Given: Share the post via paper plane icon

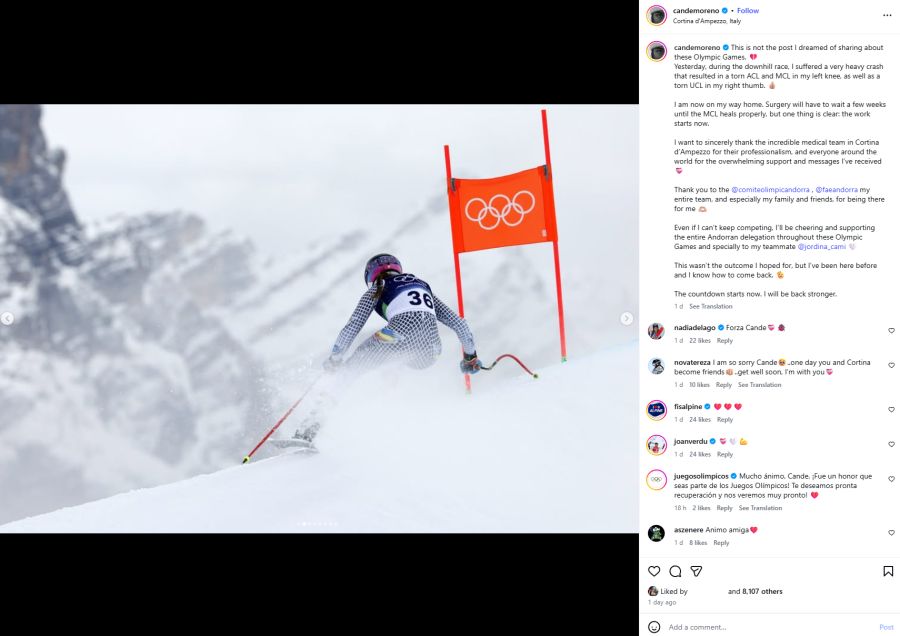Looking at the screenshot, I should tap(696, 571).
